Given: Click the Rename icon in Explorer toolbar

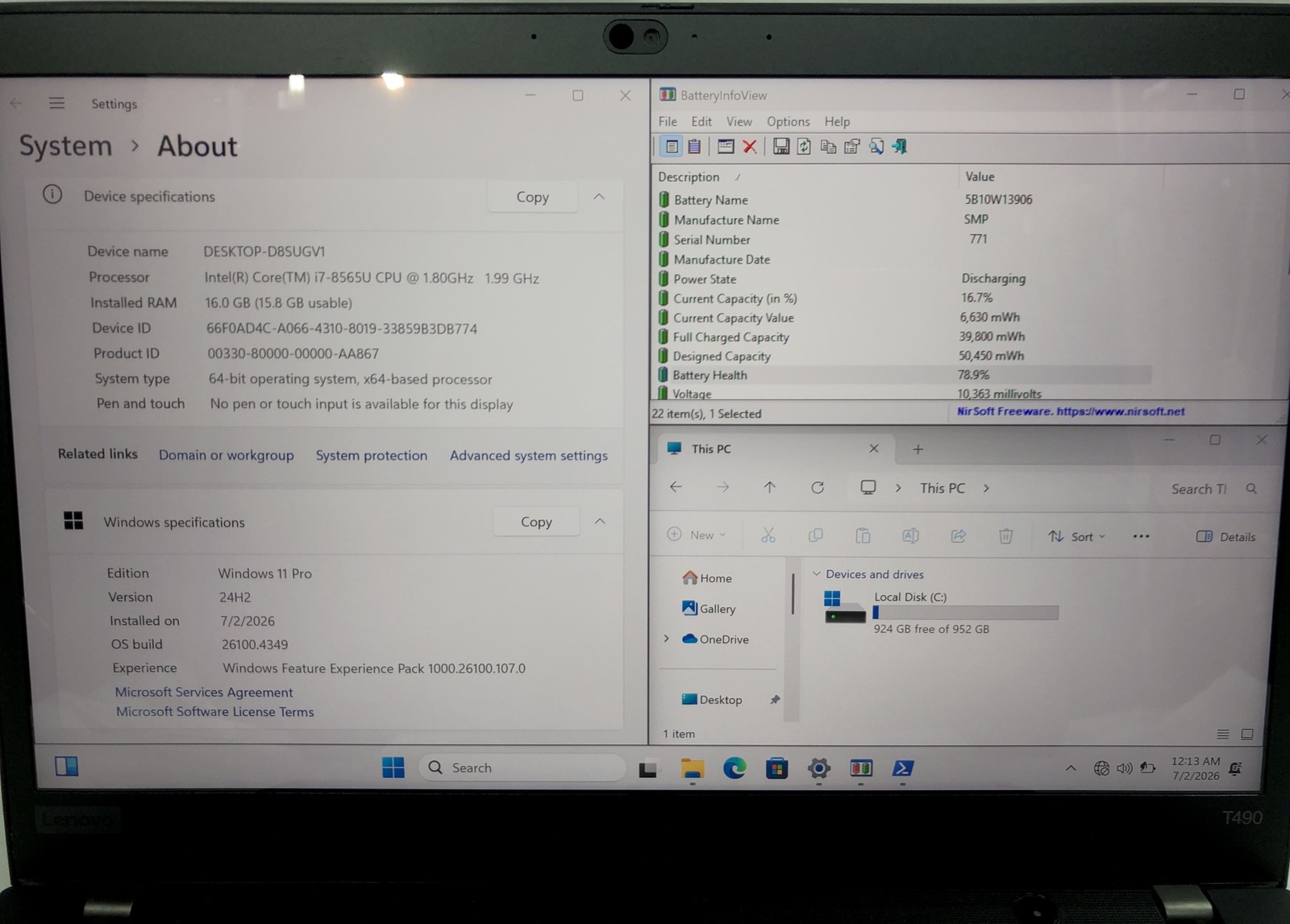Looking at the screenshot, I should pos(910,535).
